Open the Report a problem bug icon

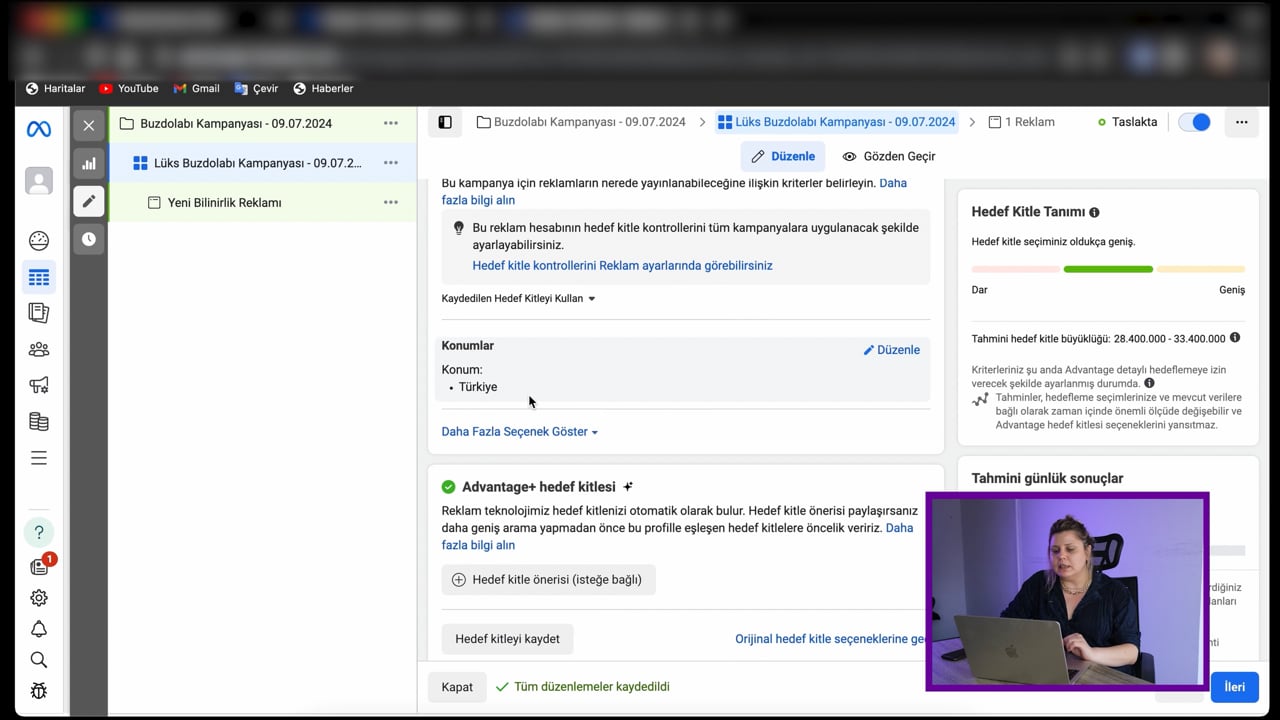point(39,691)
